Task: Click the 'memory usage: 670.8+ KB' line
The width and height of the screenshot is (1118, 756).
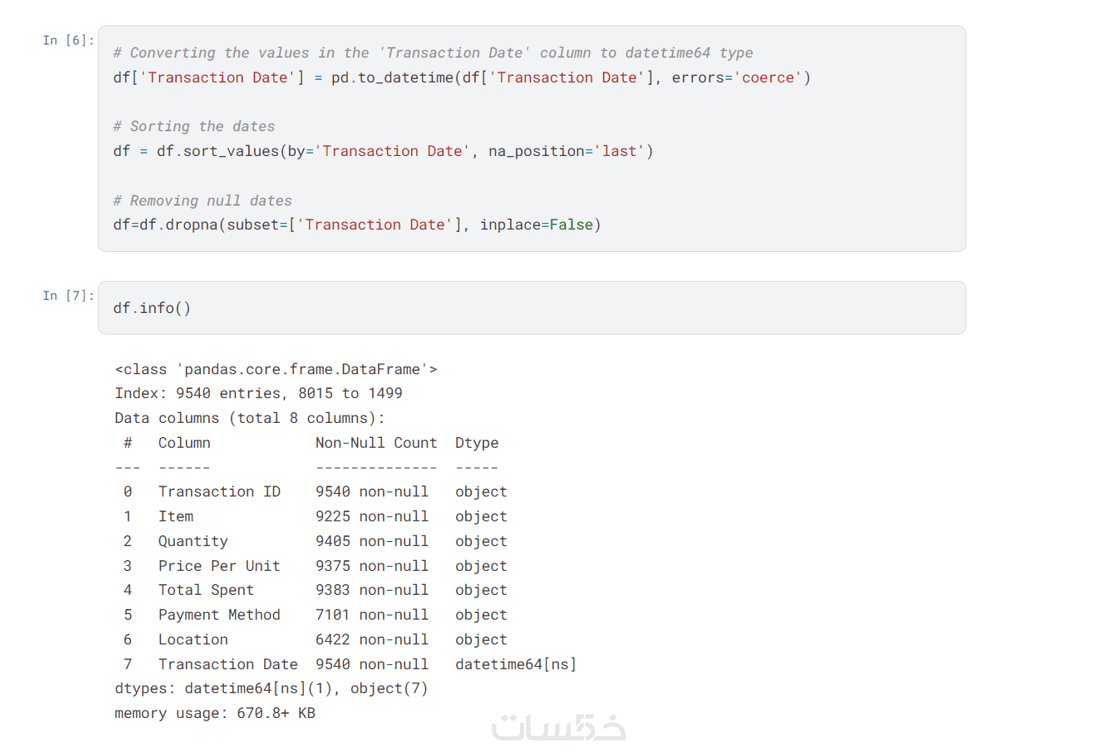Action: [215, 714]
